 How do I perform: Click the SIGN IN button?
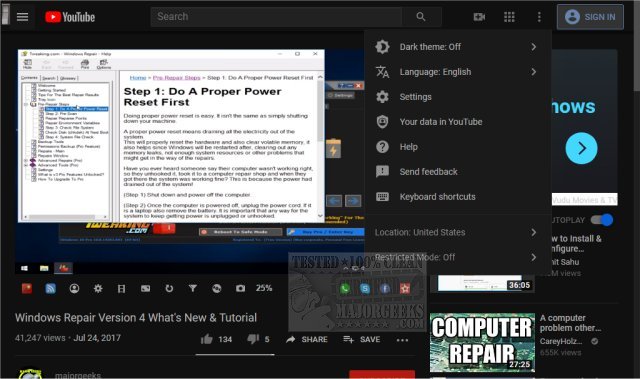point(590,17)
